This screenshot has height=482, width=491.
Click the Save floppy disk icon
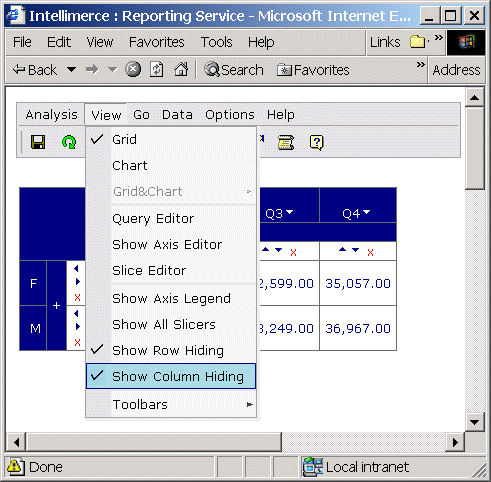(38, 142)
